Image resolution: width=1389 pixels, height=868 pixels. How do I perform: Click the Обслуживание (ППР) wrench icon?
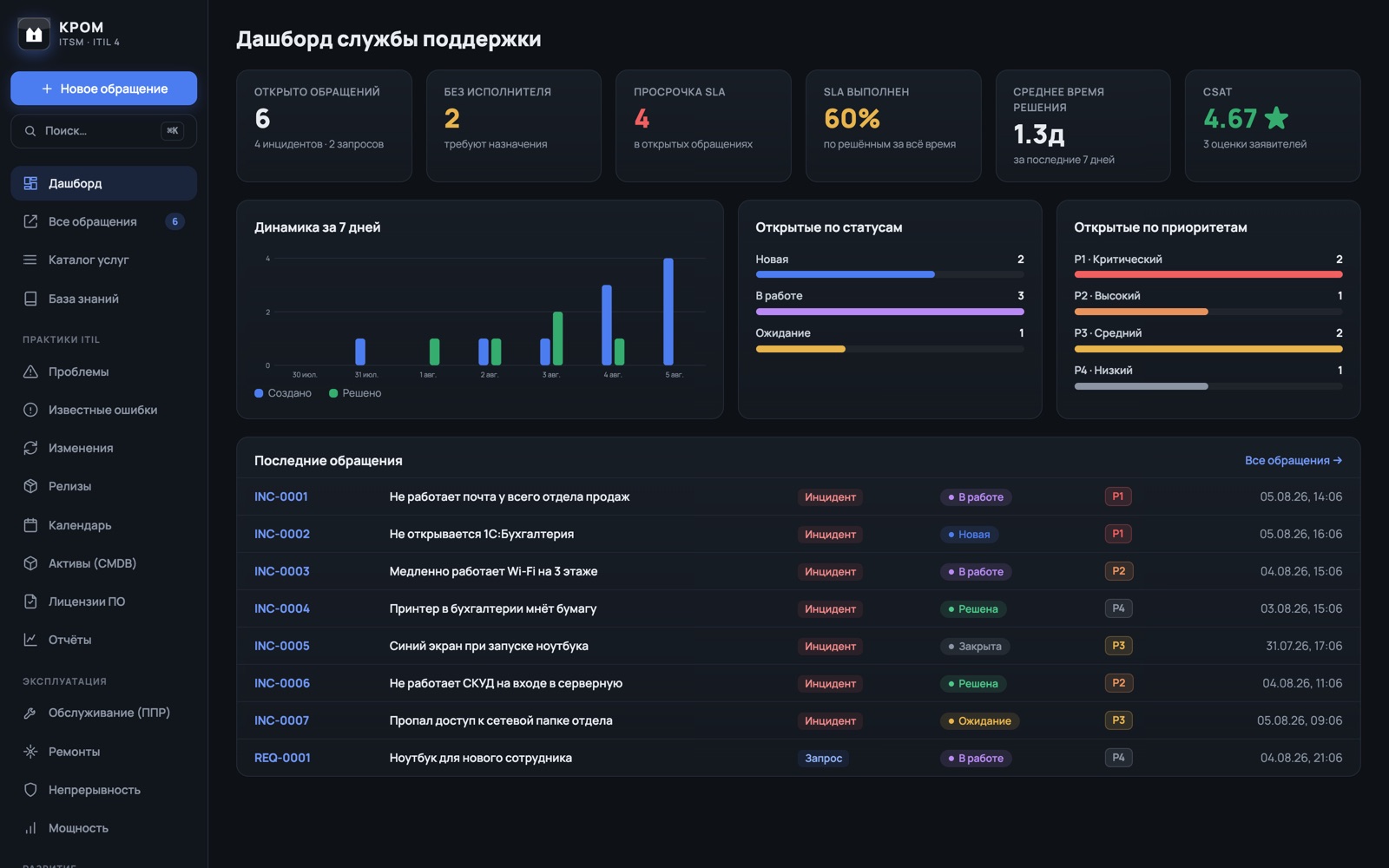click(x=30, y=713)
